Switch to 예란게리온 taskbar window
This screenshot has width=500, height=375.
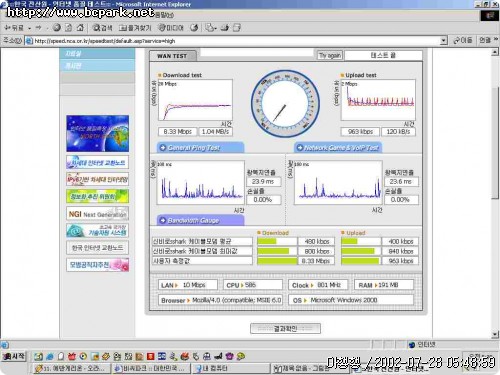72,368
